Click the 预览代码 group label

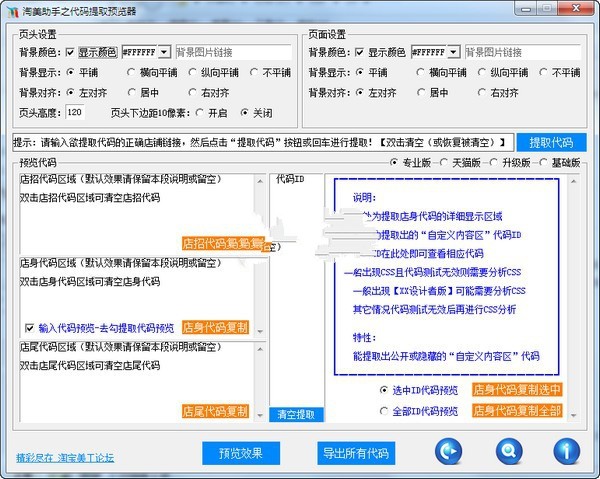(x=38, y=163)
